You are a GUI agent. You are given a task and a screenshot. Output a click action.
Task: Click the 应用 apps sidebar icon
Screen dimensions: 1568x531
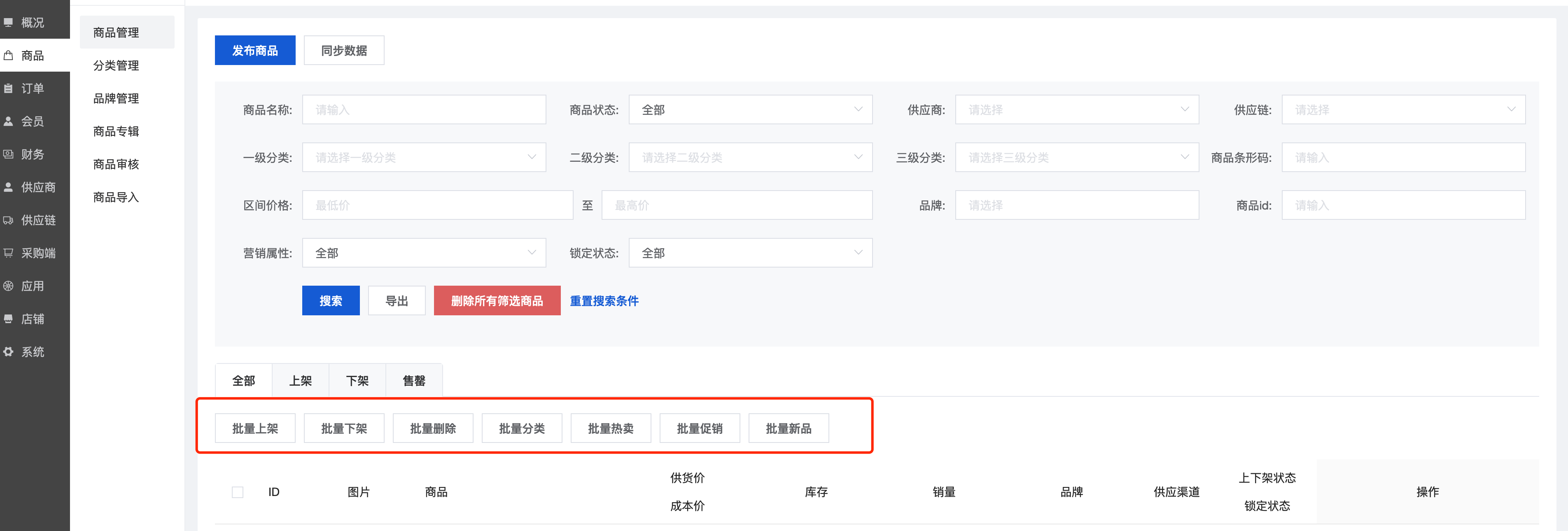click(x=9, y=286)
